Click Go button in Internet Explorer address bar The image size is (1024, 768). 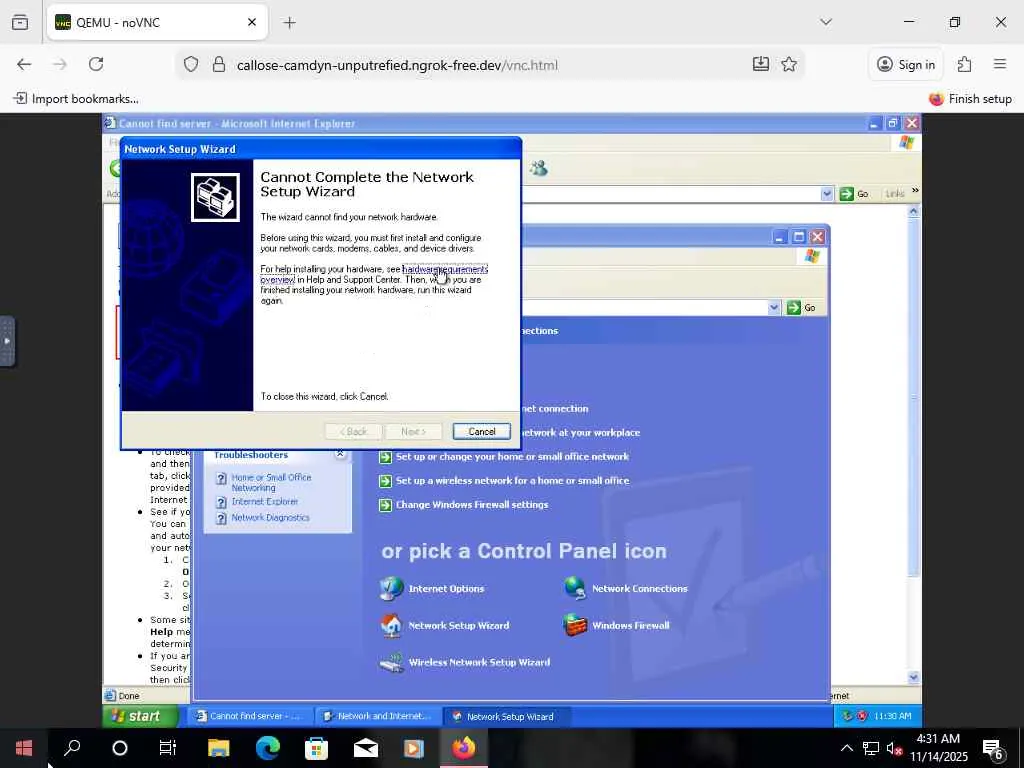coord(855,194)
